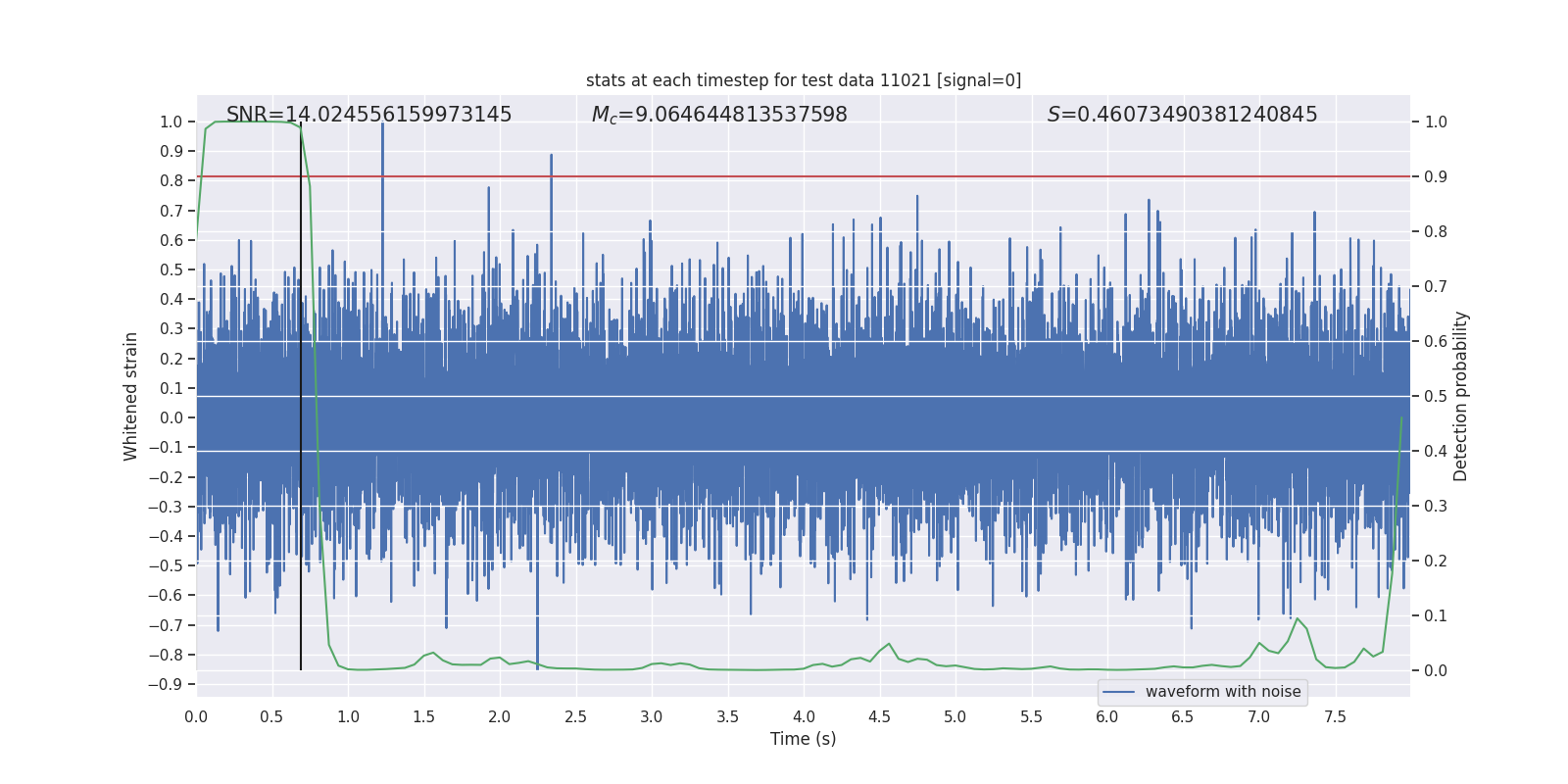
Task: Click the plot title for test data 11021
Action: coord(803,80)
